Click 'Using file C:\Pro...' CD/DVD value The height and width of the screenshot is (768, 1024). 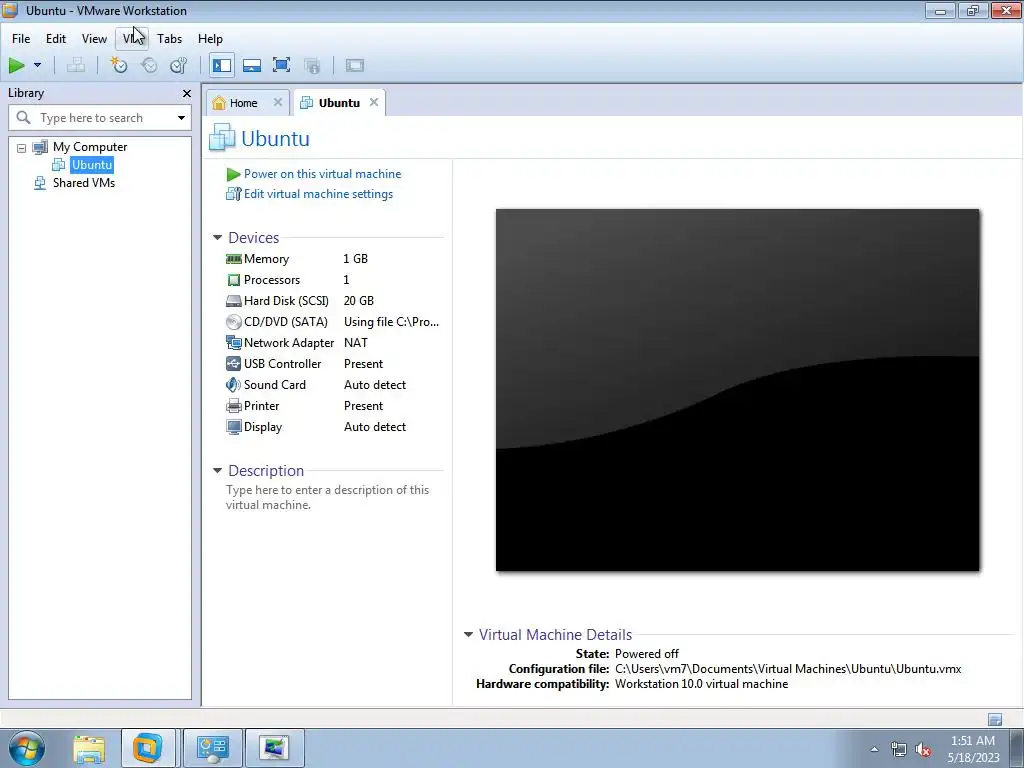391,322
